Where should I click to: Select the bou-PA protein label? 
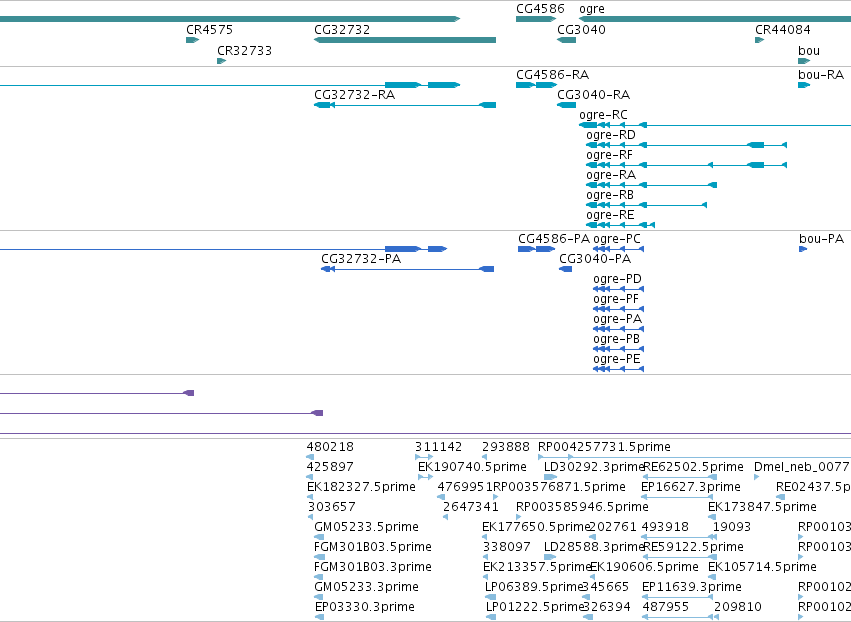coord(821,239)
